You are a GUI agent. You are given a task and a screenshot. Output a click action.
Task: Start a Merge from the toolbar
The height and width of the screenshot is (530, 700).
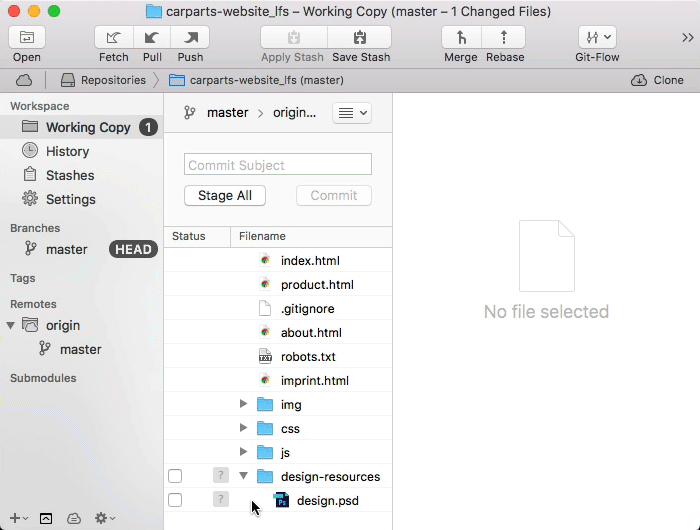461,38
